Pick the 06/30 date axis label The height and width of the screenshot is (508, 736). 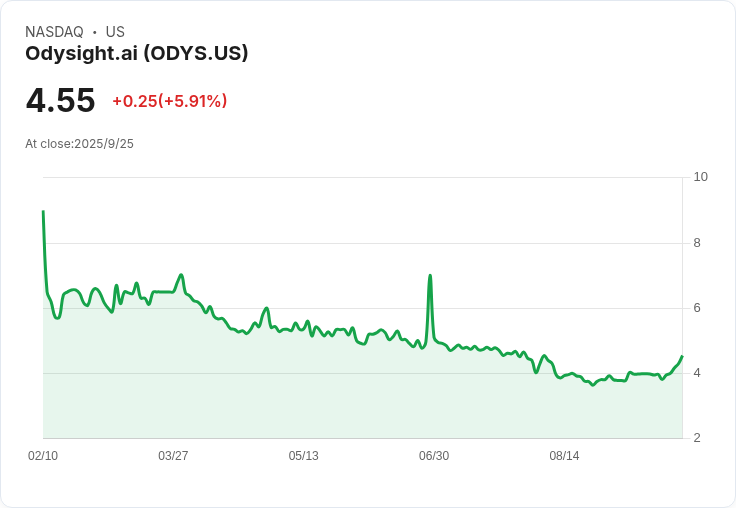(x=434, y=456)
